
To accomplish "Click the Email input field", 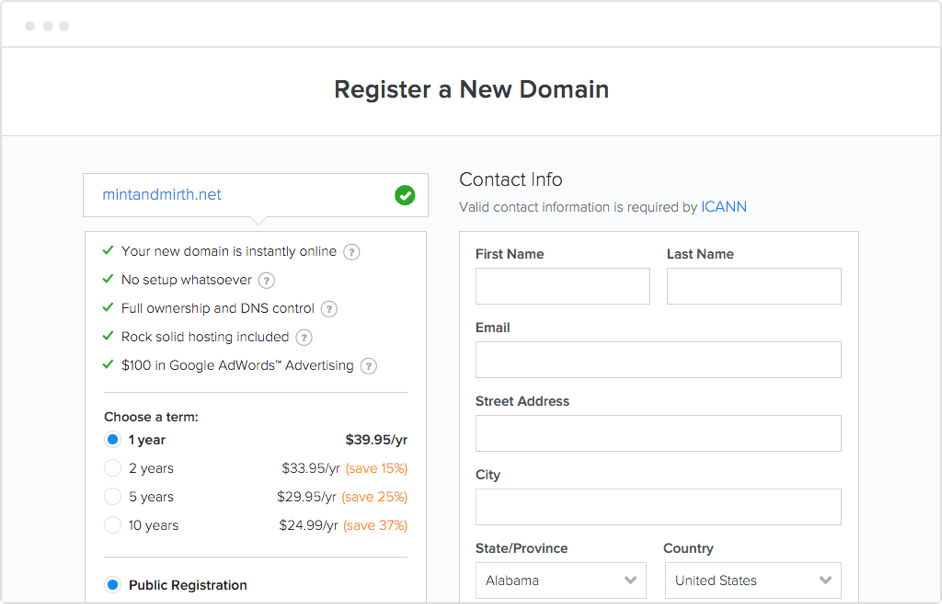I will pyautogui.click(x=658, y=360).
